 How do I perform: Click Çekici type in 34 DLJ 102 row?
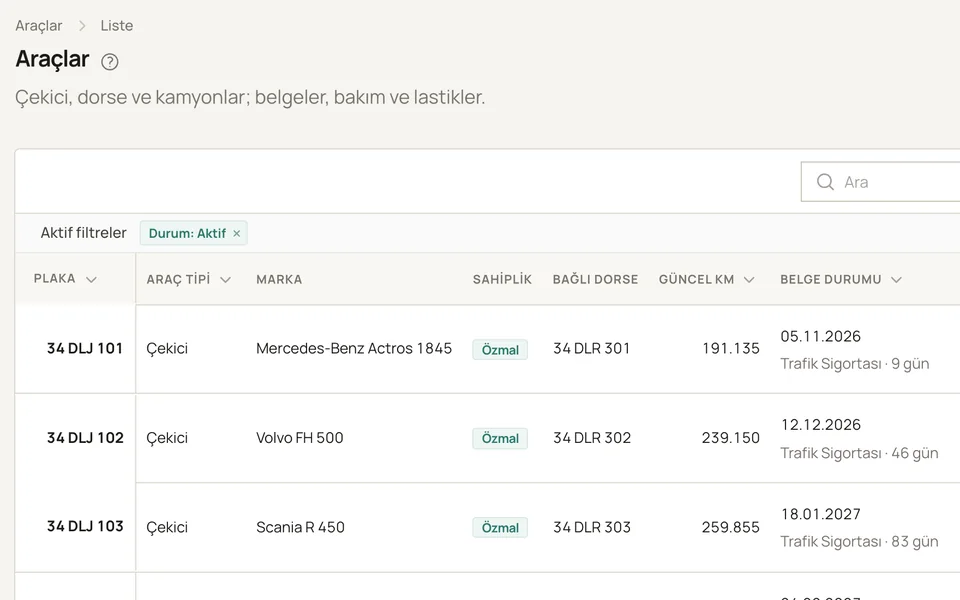coord(167,438)
